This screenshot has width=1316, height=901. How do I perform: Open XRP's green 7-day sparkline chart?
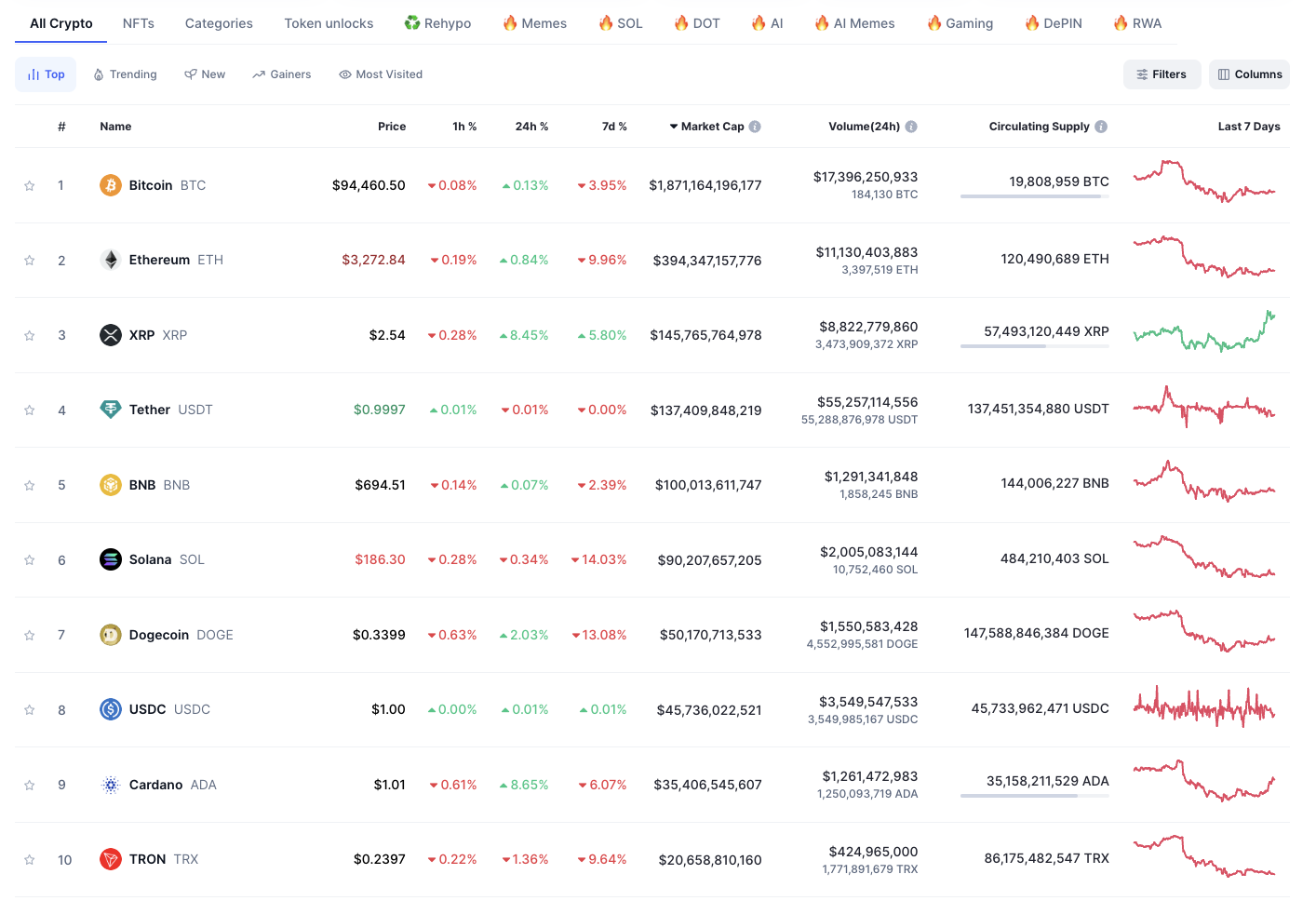(x=1204, y=331)
